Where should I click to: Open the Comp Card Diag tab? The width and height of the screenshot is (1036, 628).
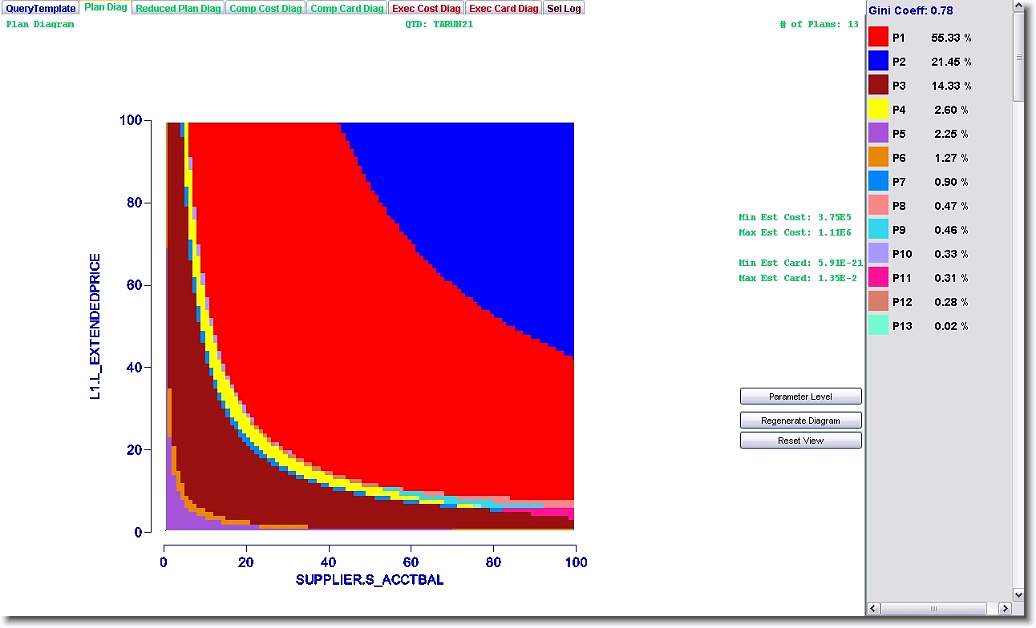[346, 8]
